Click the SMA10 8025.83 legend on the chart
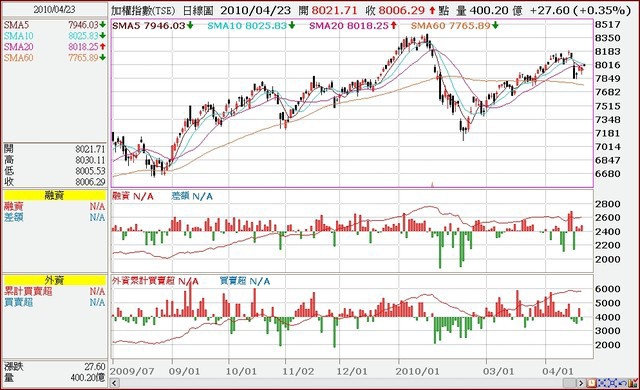This screenshot has height=390, width=640. coord(251,26)
